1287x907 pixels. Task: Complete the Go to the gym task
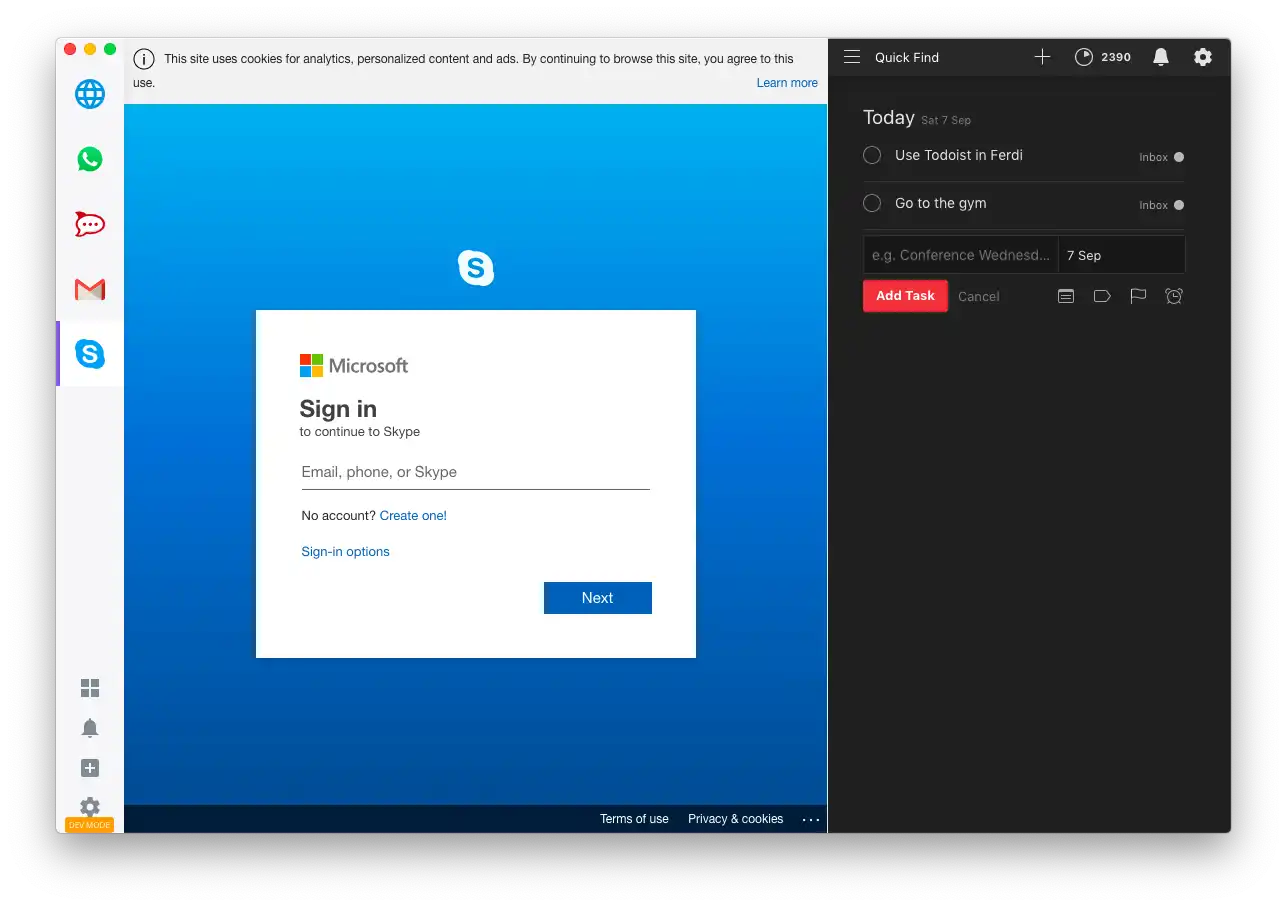tap(872, 203)
